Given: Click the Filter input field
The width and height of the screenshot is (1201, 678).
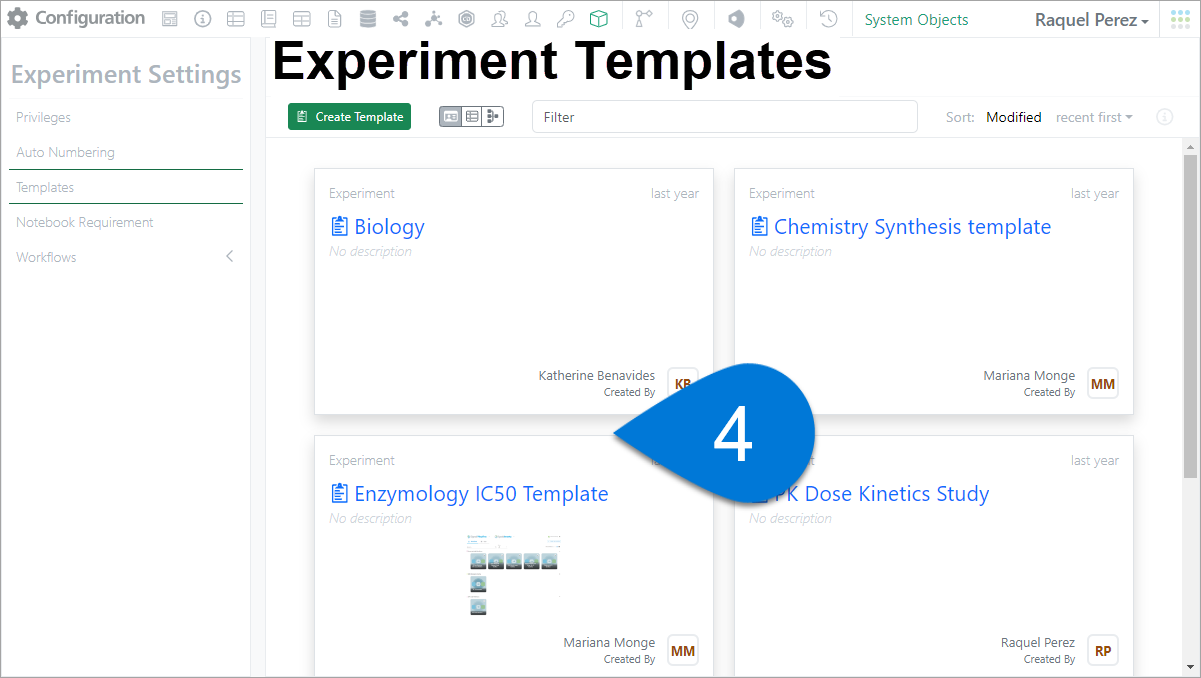Looking at the screenshot, I should pyautogui.click(x=724, y=117).
